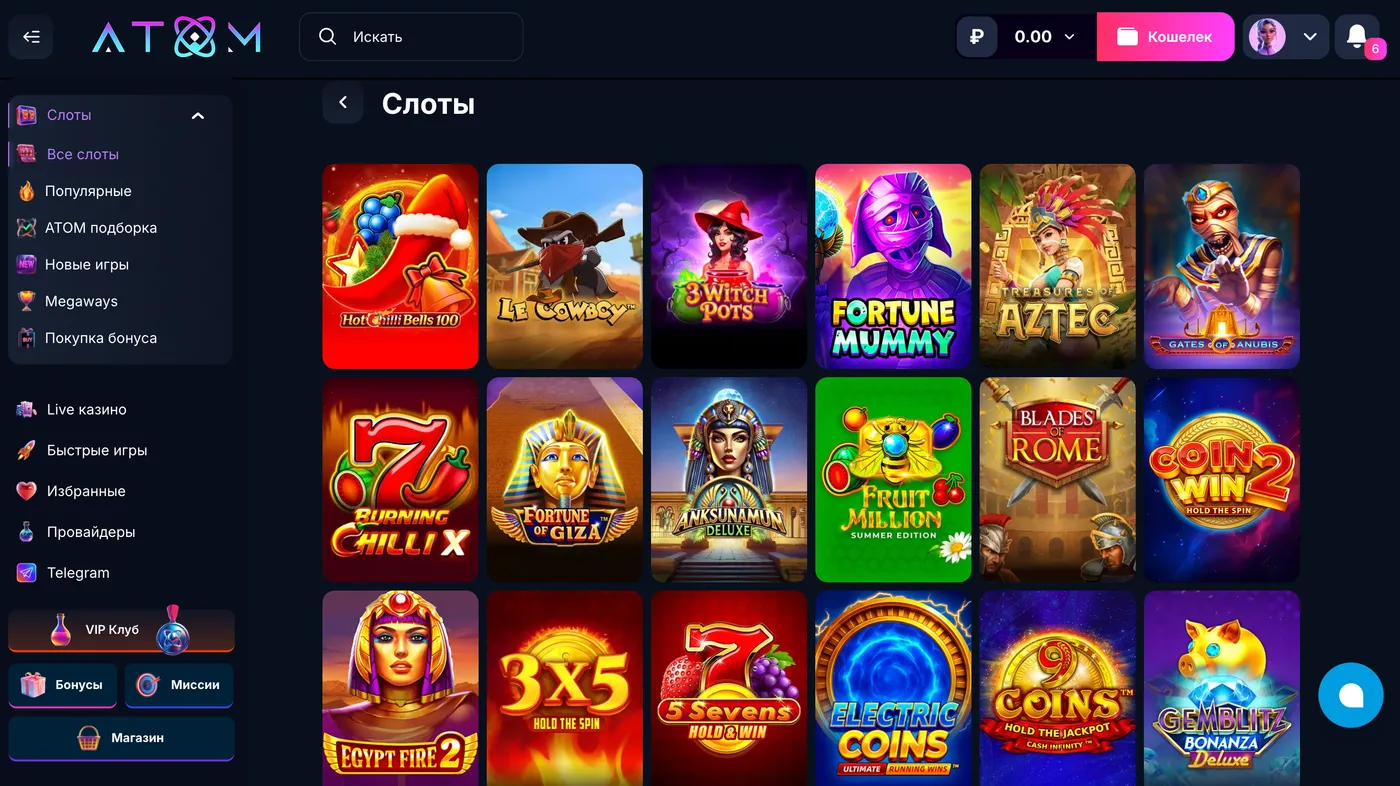Screen dimensions: 1400x786
Task: Collapse the Слоты section chevron
Action: tap(198, 116)
